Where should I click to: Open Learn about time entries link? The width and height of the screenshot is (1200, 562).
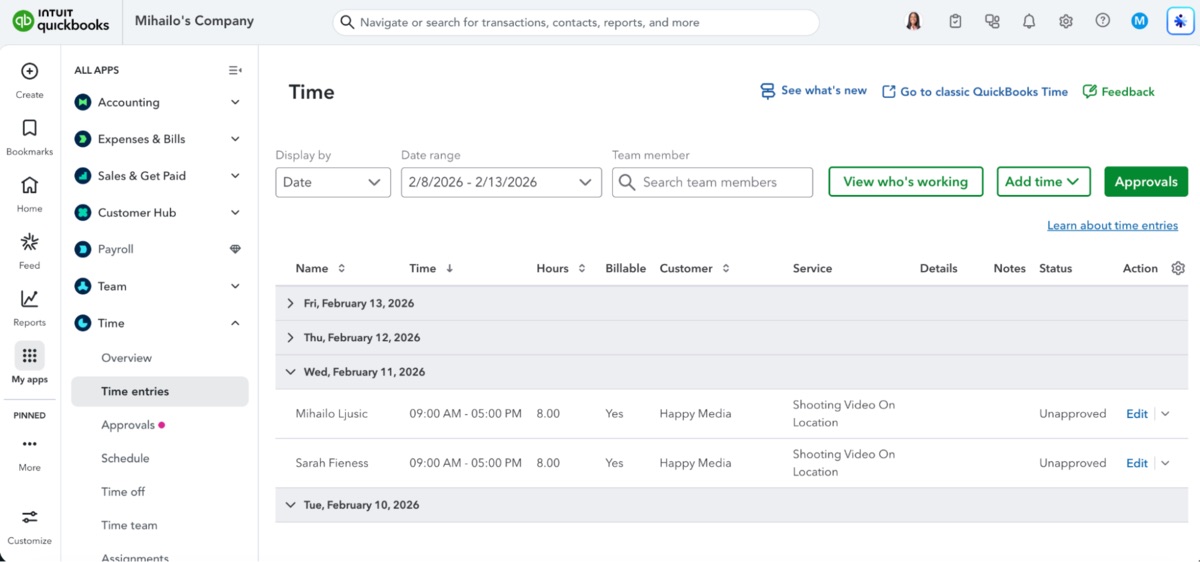click(x=1112, y=225)
